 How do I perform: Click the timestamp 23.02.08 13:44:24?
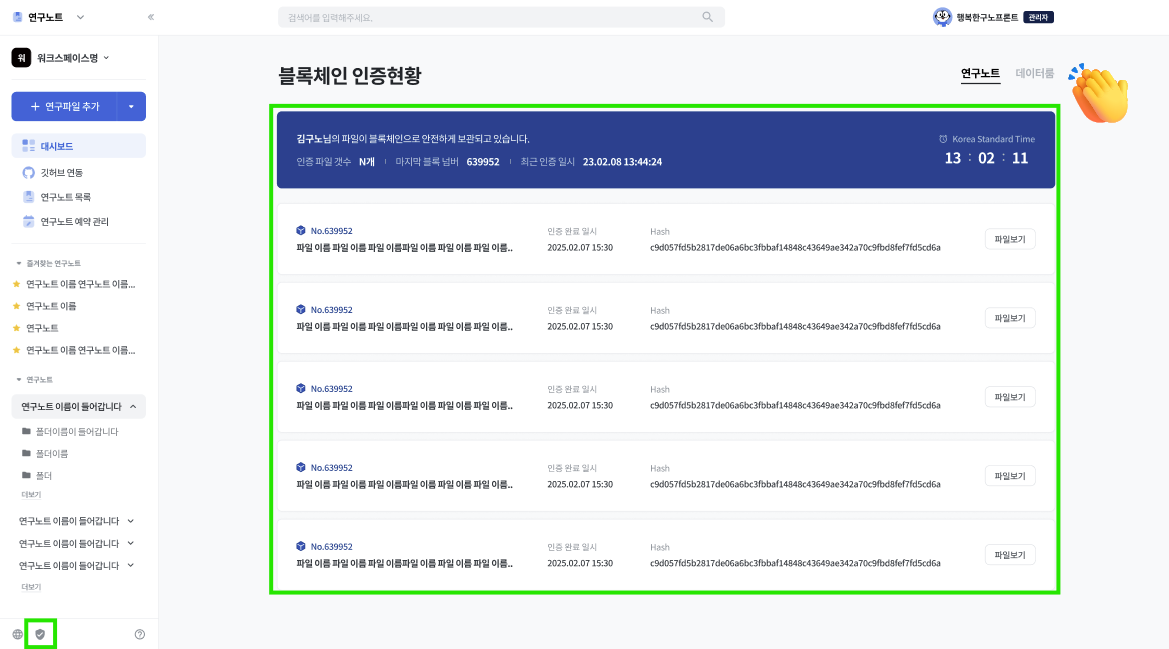(x=623, y=162)
